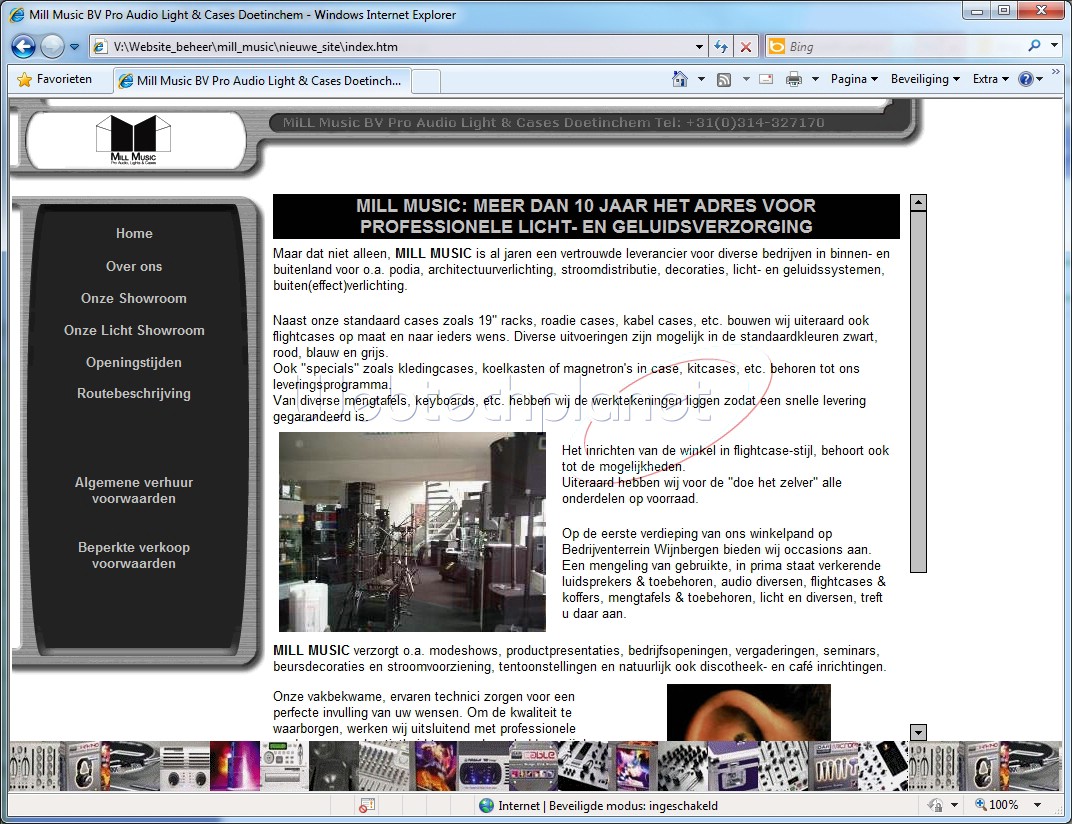Screen dimensions: 1072x824
Task: Click the showroom interior photo
Action: 412,531
